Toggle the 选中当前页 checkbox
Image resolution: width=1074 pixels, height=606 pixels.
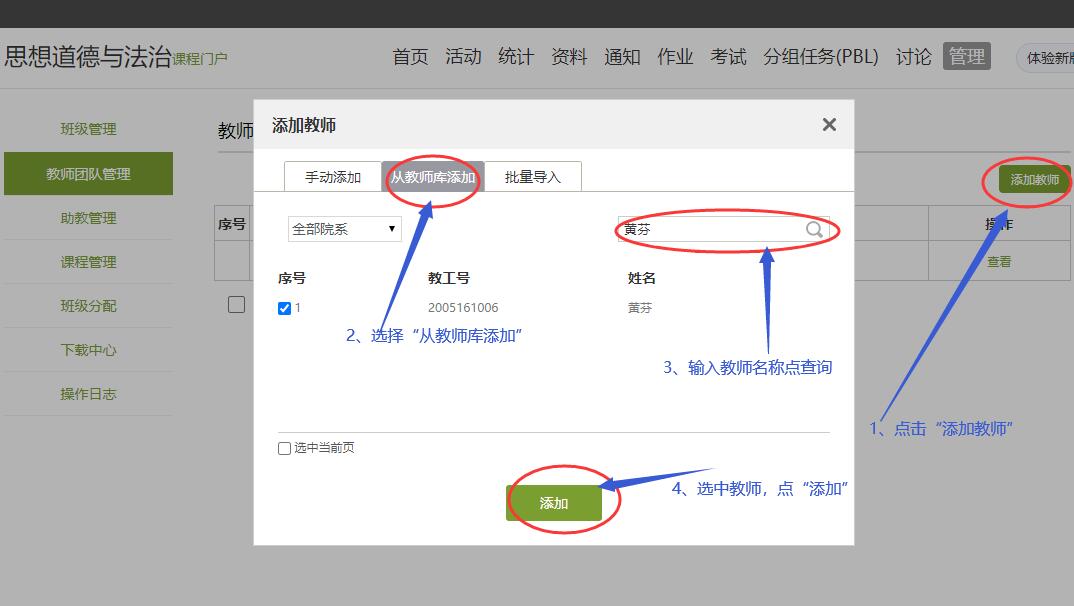coord(285,448)
